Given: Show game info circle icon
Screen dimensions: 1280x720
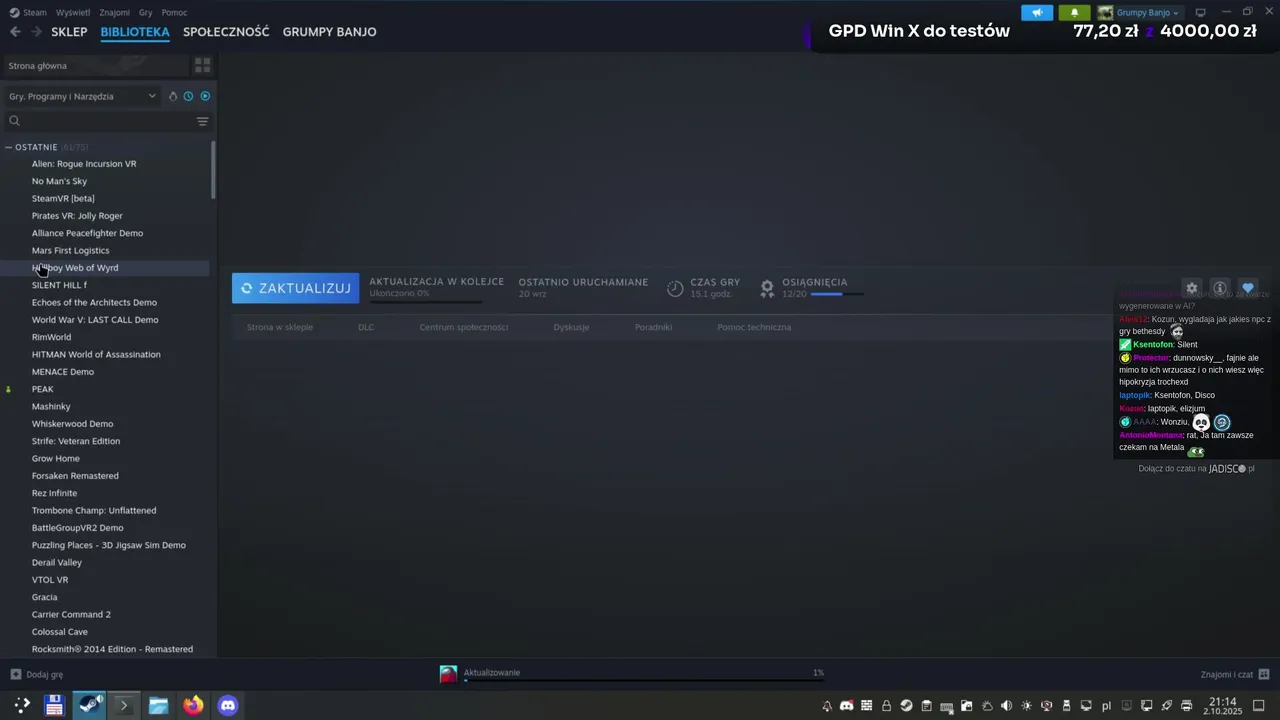Looking at the screenshot, I should click(x=1220, y=288).
